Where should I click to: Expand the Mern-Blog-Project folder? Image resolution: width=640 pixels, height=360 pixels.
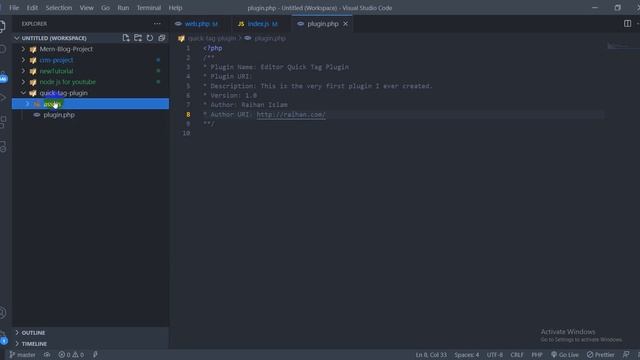pos(23,49)
